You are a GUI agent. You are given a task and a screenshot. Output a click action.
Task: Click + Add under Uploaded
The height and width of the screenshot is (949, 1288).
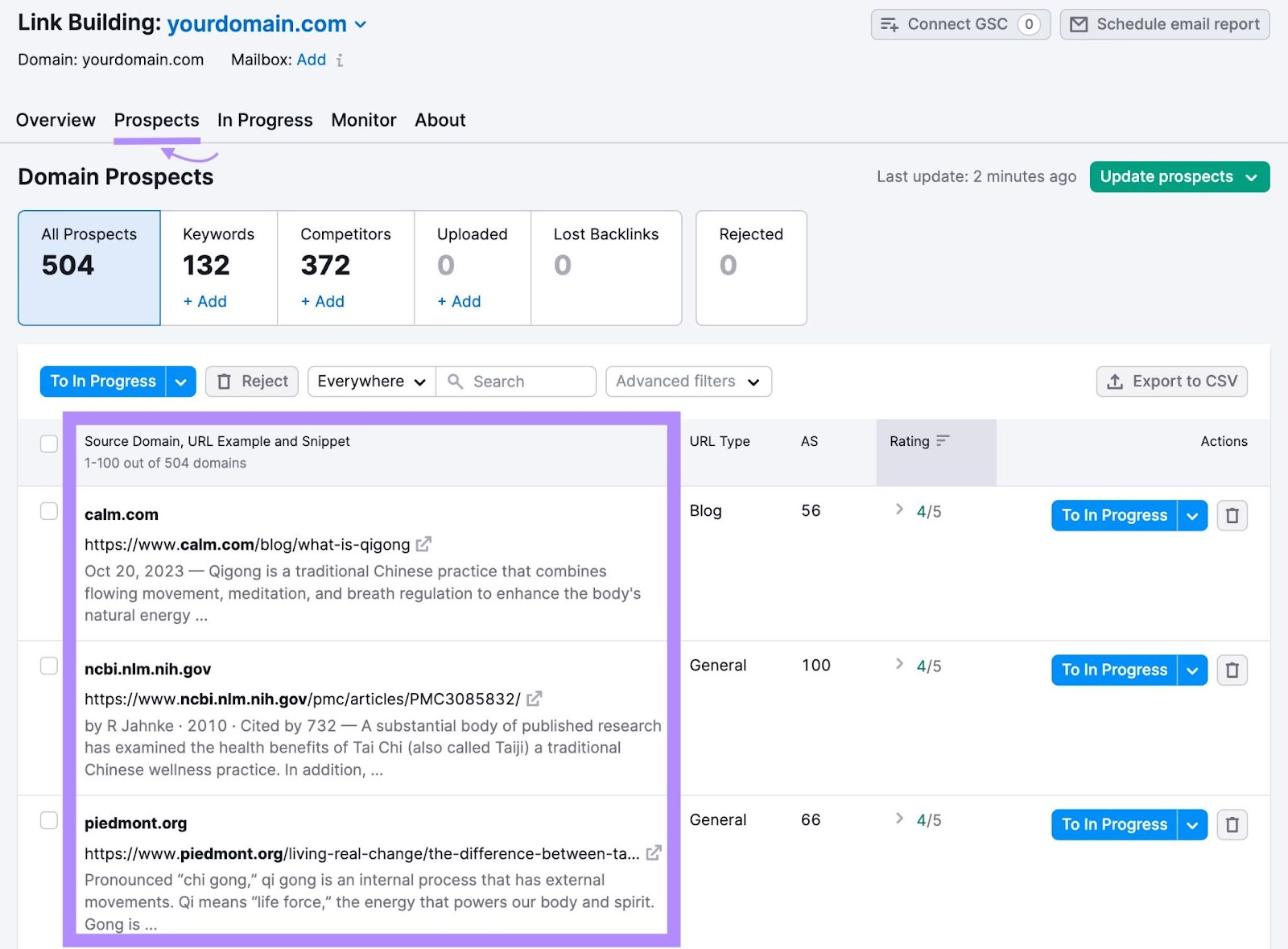459,301
